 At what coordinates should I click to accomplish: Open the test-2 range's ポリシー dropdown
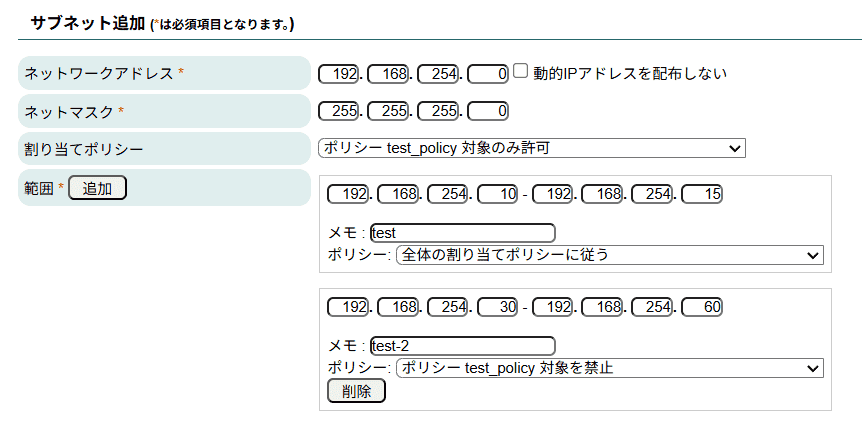click(610, 368)
